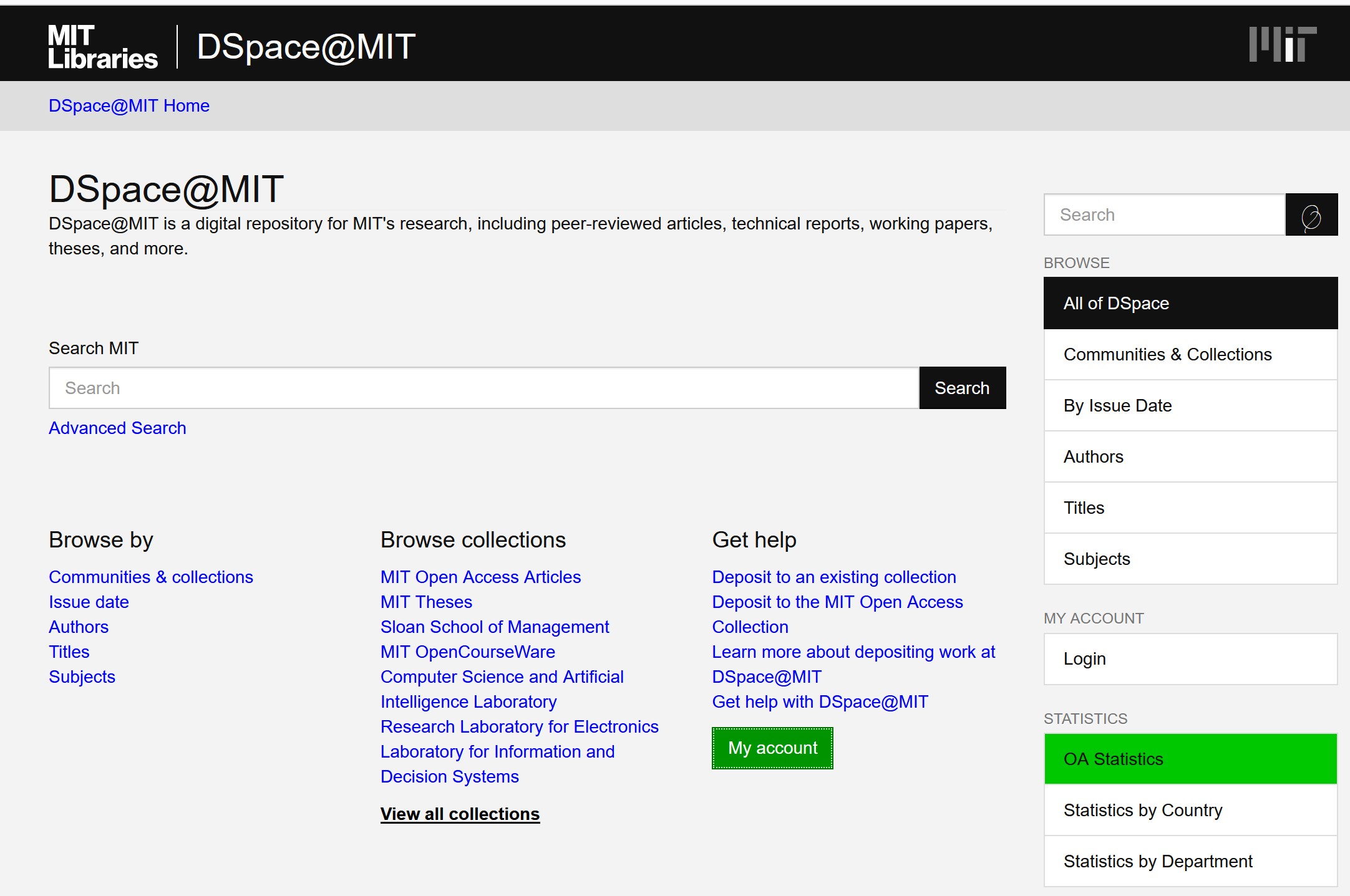Open the MIT logo in the header

1283,44
